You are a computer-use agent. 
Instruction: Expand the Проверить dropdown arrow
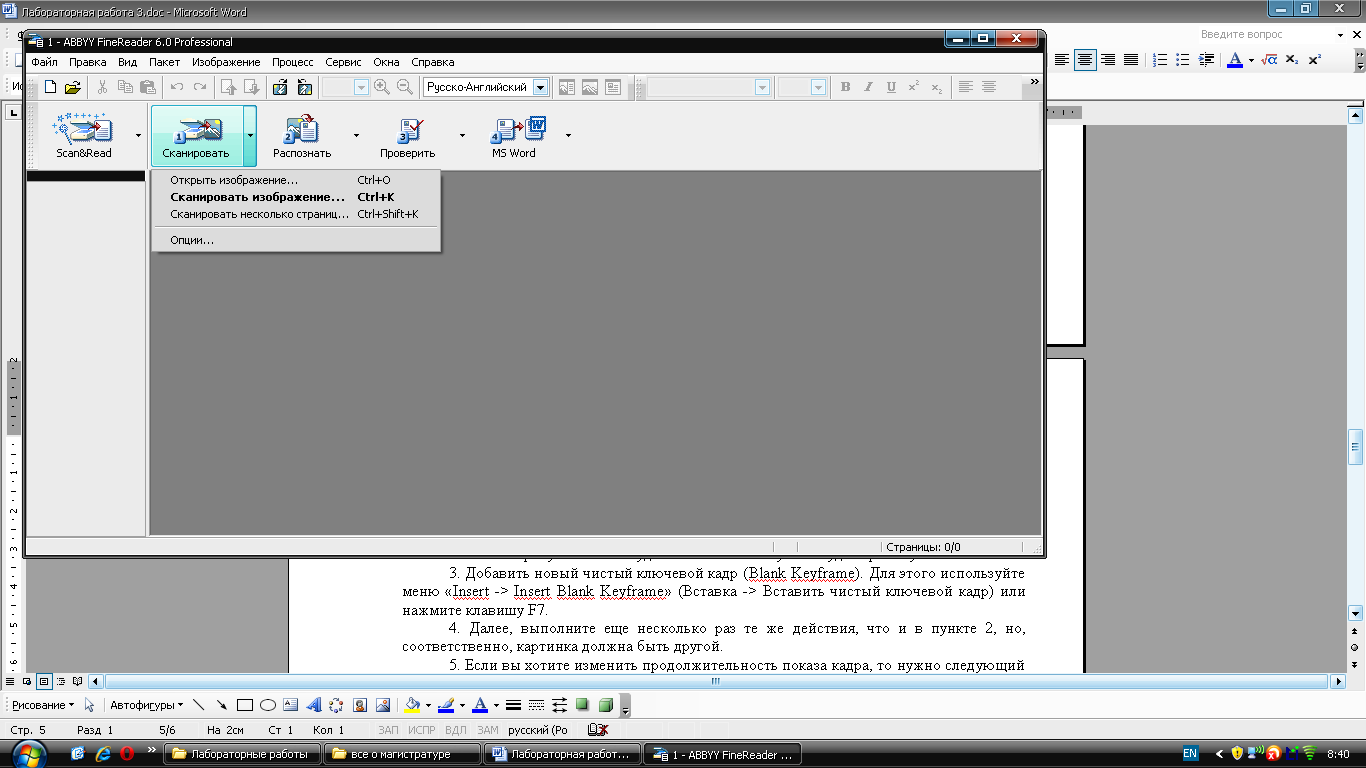pos(461,136)
